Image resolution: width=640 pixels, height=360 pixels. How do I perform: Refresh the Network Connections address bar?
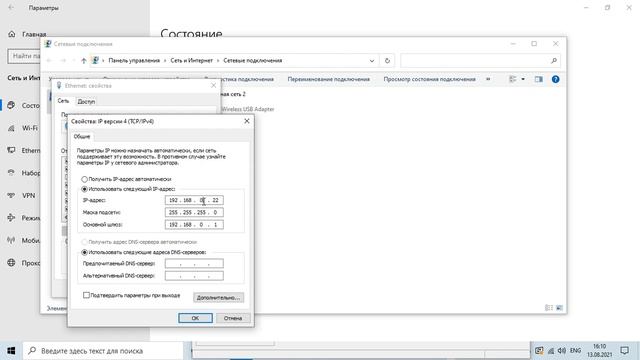coord(387,61)
